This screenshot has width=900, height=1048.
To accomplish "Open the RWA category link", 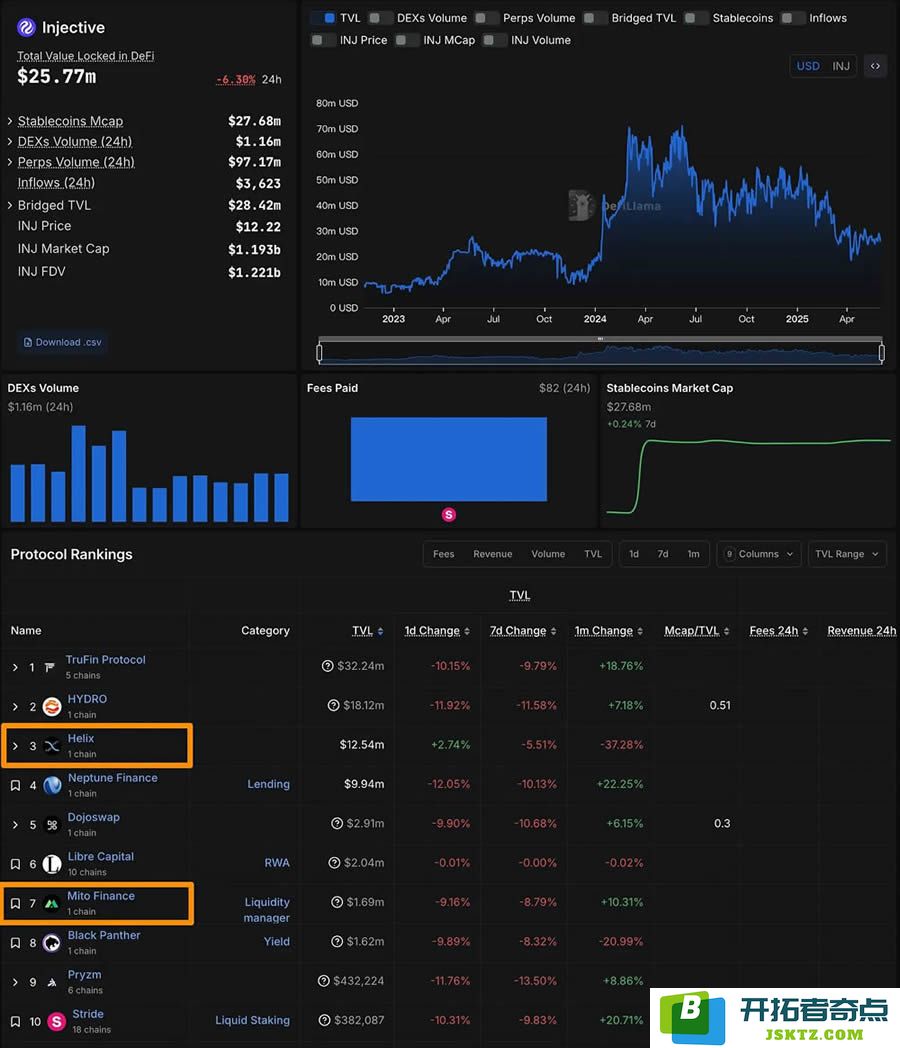I will click(x=277, y=863).
